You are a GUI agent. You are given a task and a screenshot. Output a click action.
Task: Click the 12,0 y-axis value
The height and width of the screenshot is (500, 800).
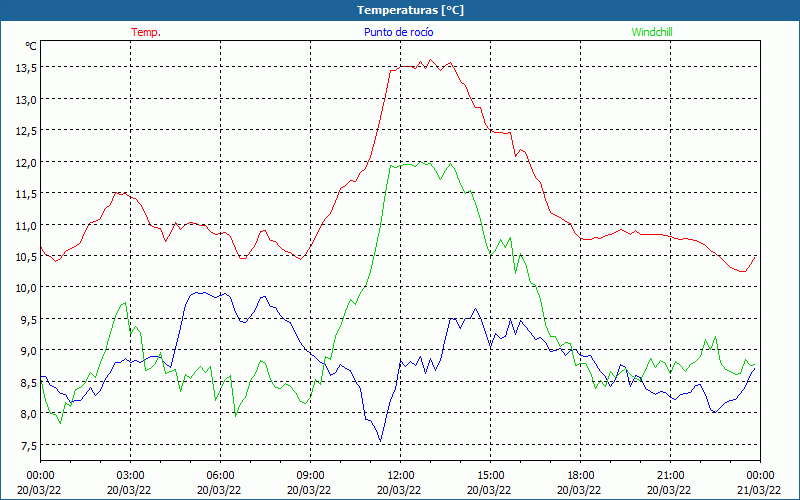coord(26,163)
